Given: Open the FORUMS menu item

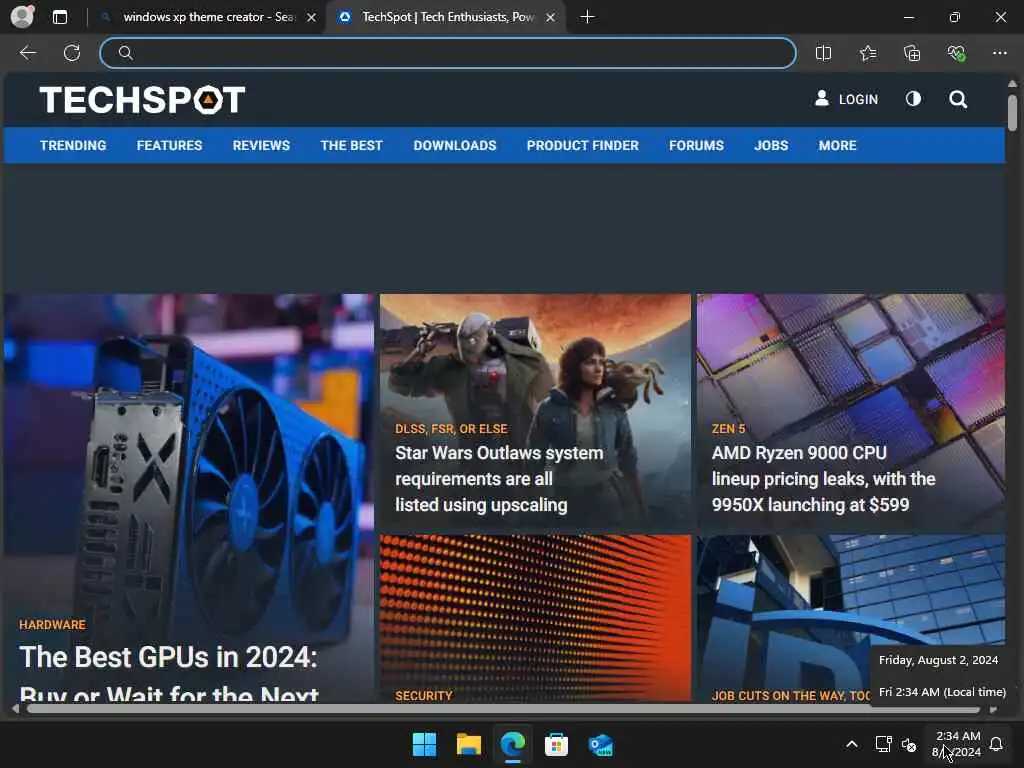Looking at the screenshot, I should coord(696,146).
